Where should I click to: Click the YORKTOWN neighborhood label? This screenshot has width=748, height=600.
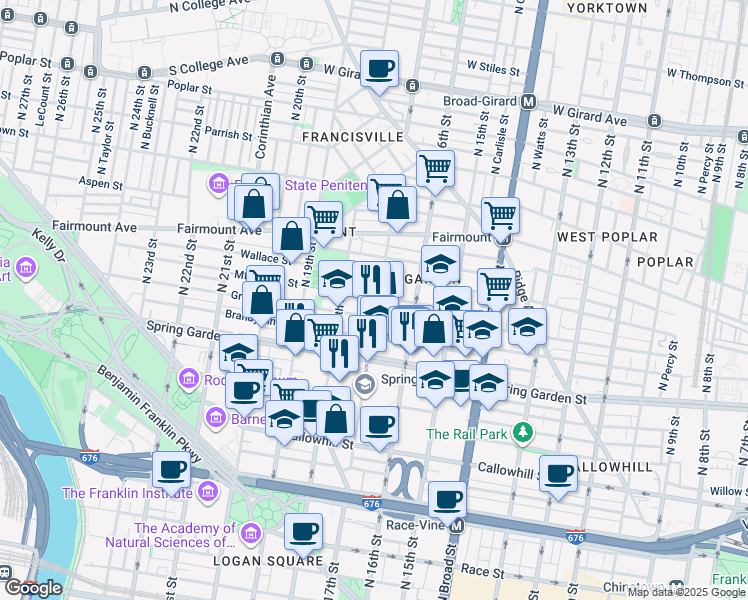pos(607,8)
